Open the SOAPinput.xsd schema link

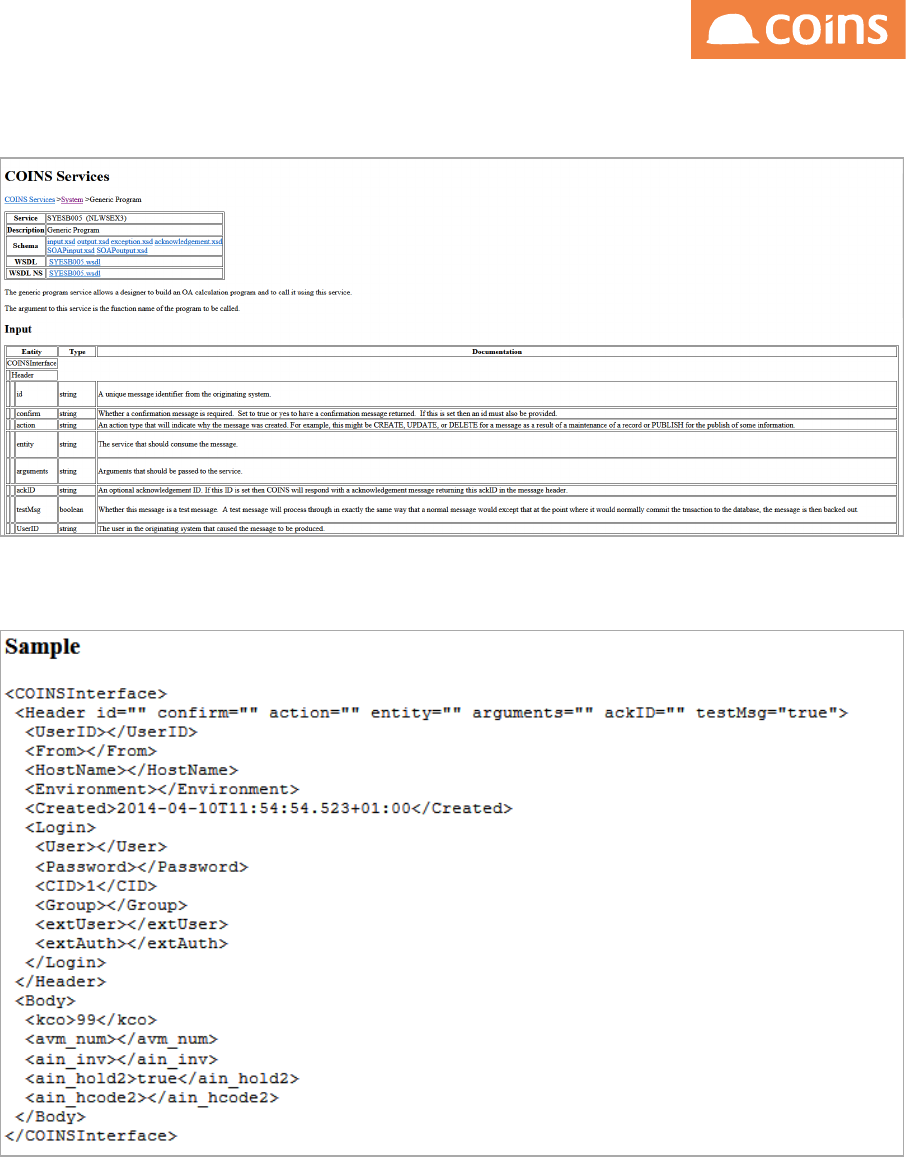click(x=70, y=251)
